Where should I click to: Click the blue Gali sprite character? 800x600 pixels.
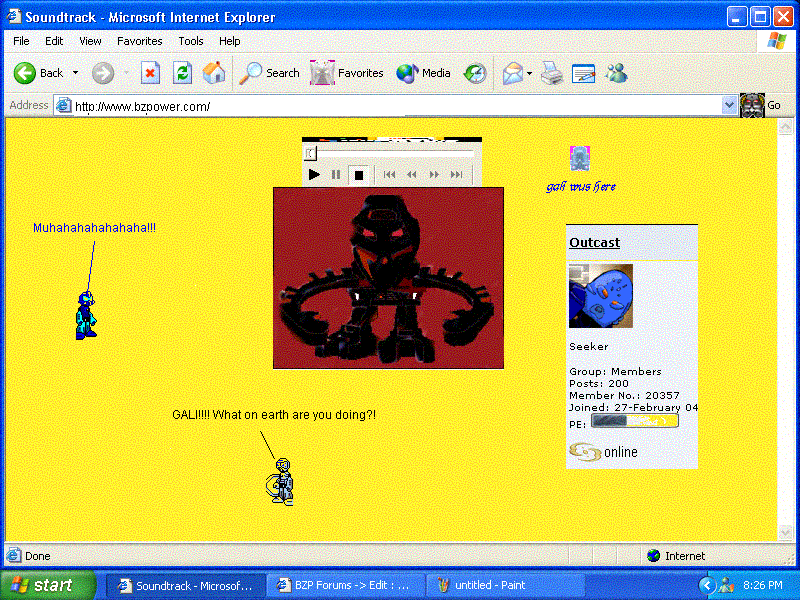pyautogui.click(x=86, y=316)
